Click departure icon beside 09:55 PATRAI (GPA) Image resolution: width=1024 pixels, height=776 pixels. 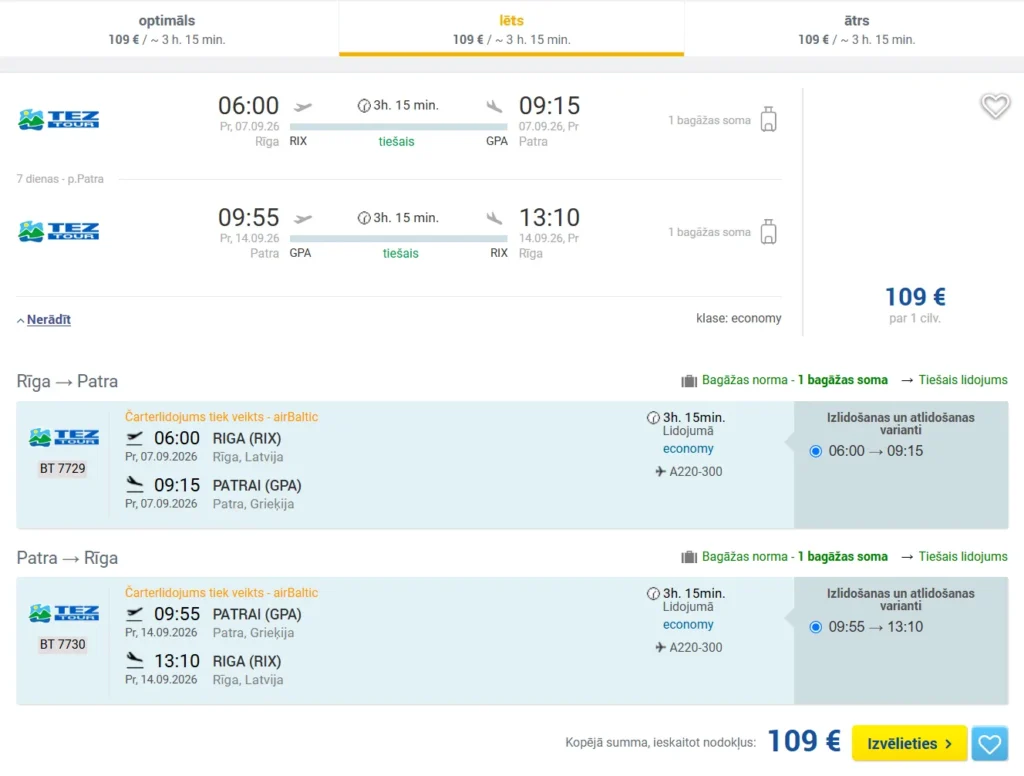135,613
